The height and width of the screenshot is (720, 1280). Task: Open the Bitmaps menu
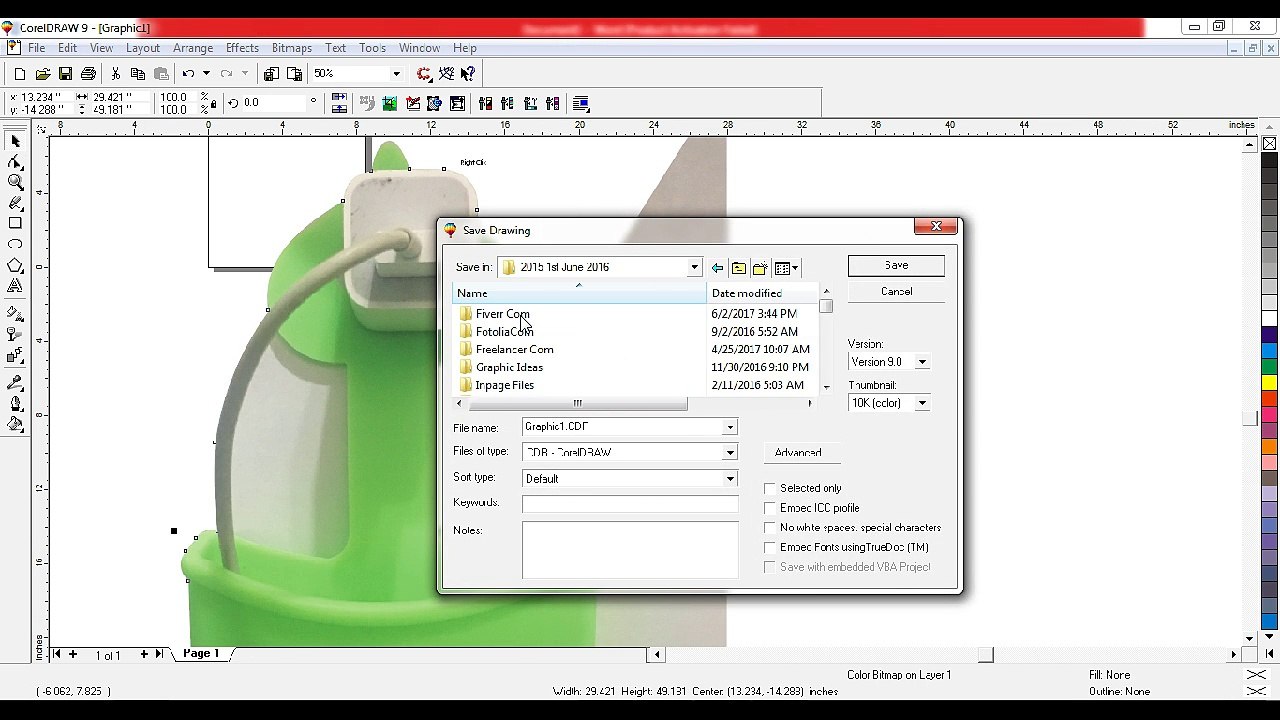[292, 48]
